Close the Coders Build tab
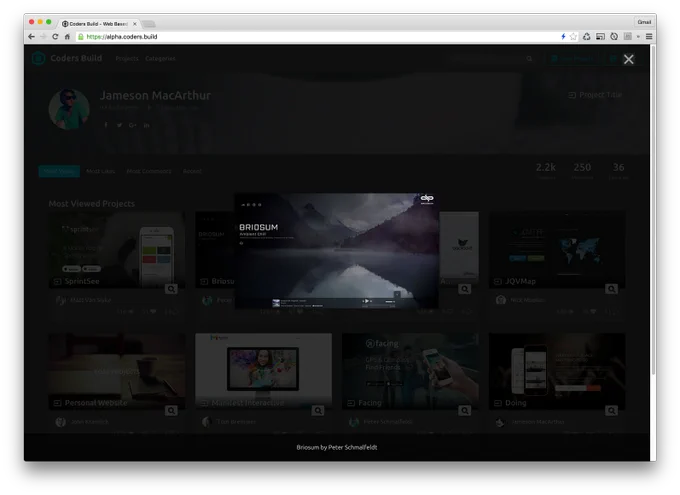 click(x=134, y=24)
